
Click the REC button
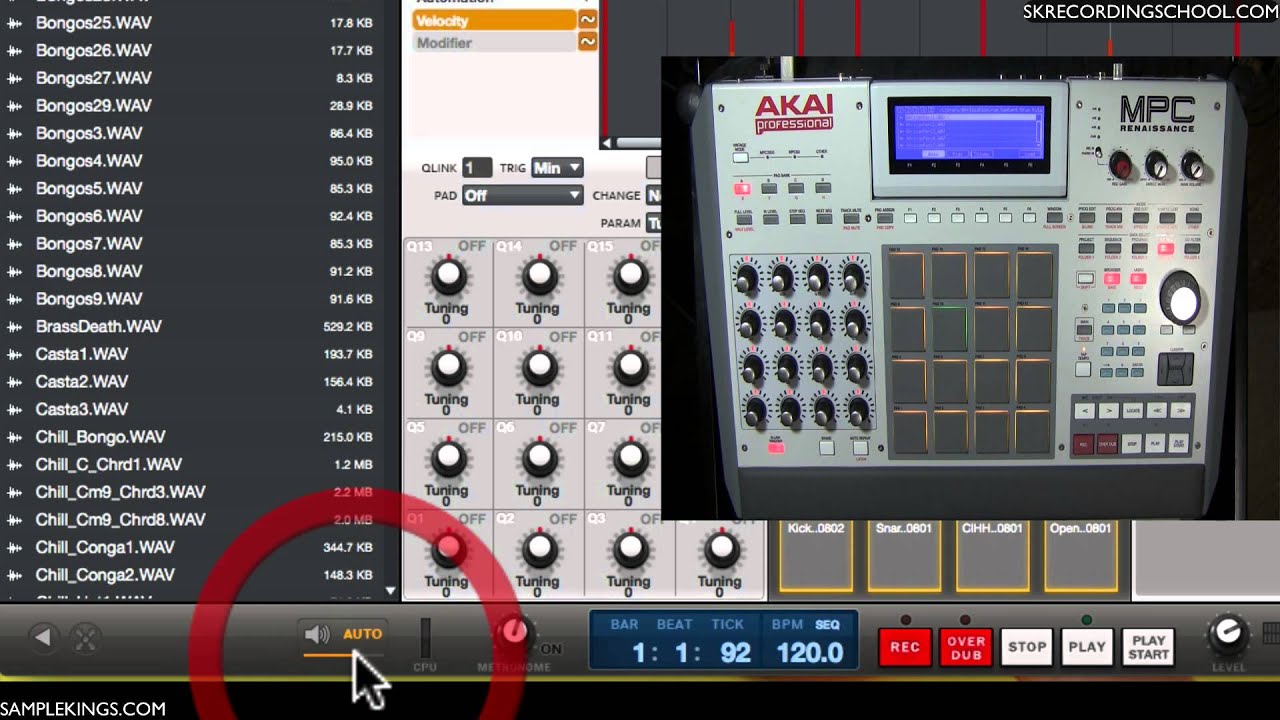pos(905,647)
